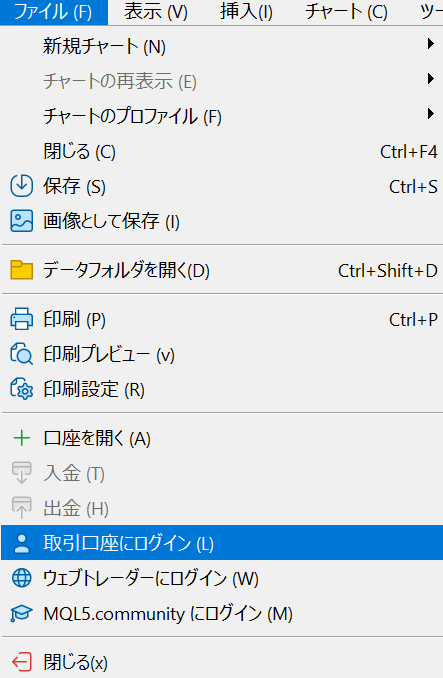Click the printer icon for 印刷

[x=21, y=319]
